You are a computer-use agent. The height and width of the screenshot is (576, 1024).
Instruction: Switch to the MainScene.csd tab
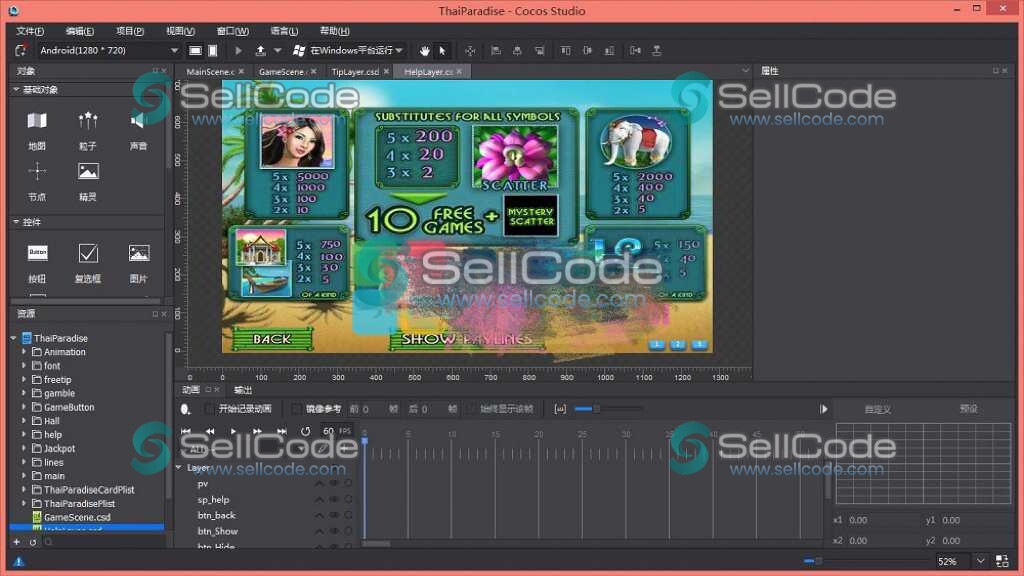[x=210, y=72]
